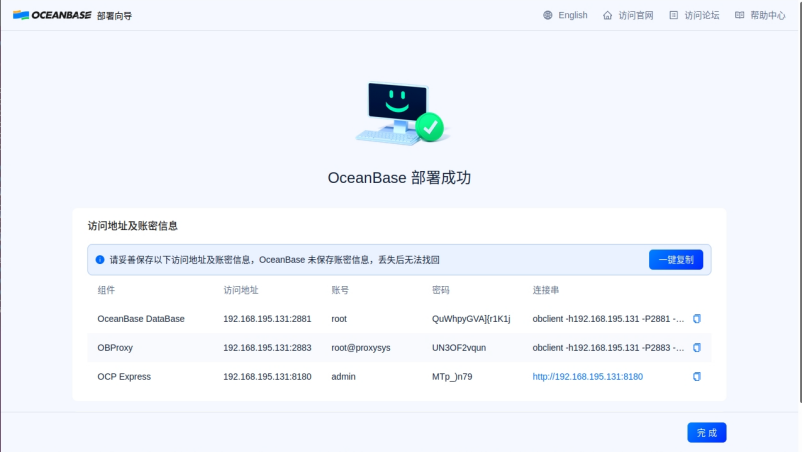802x453 pixels.
Task: Click account root@proxysys
Action: [361, 348]
